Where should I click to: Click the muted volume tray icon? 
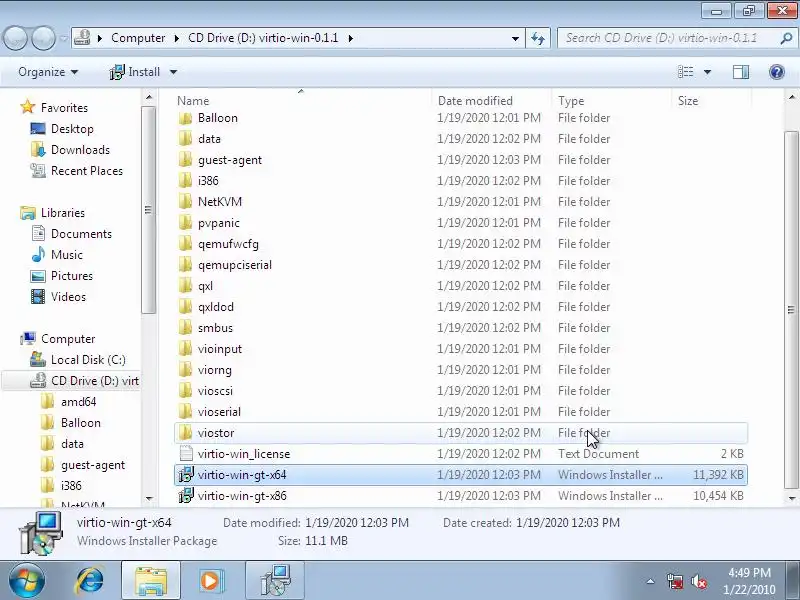[x=699, y=581]
